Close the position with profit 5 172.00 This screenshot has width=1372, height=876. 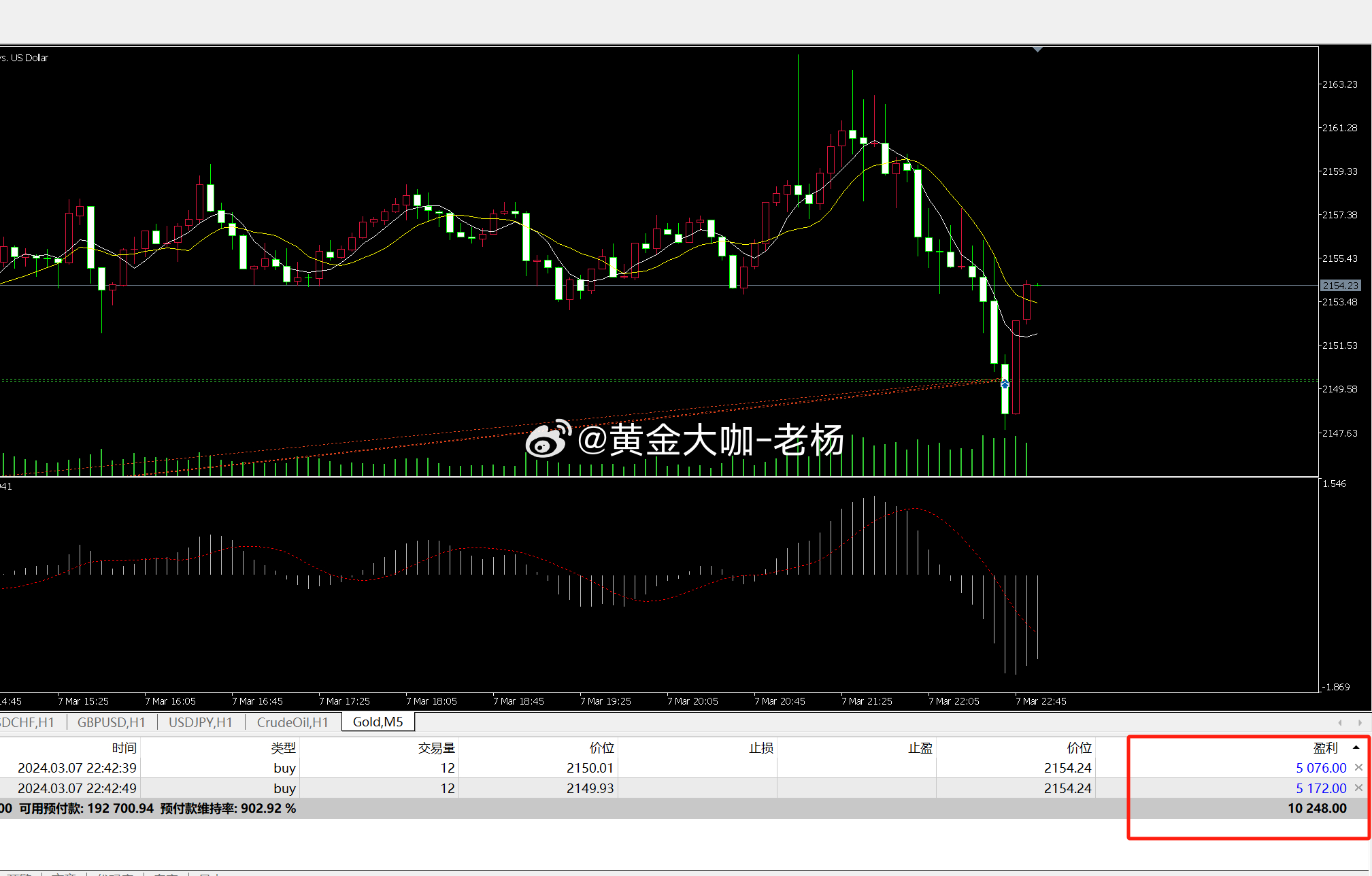1358,788
